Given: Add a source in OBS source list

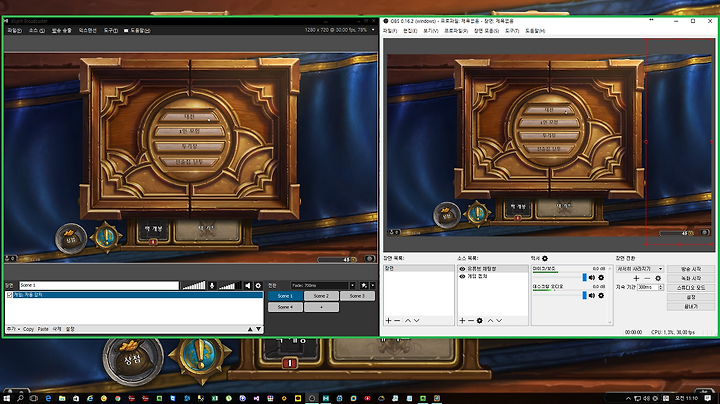Looking at the screenshot, I should tap(462, 320).
